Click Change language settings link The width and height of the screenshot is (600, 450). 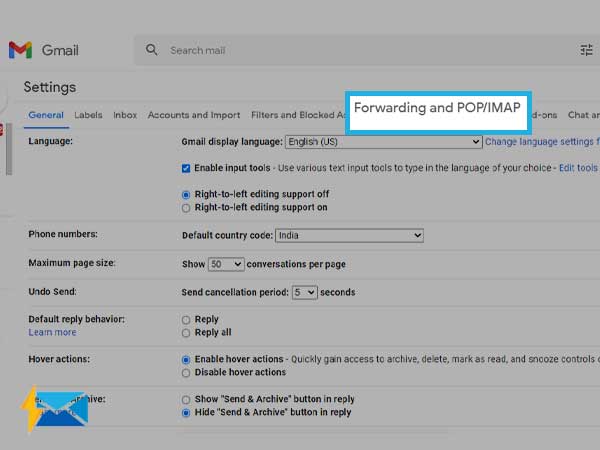pyautogui.click(x=542, y=142)
